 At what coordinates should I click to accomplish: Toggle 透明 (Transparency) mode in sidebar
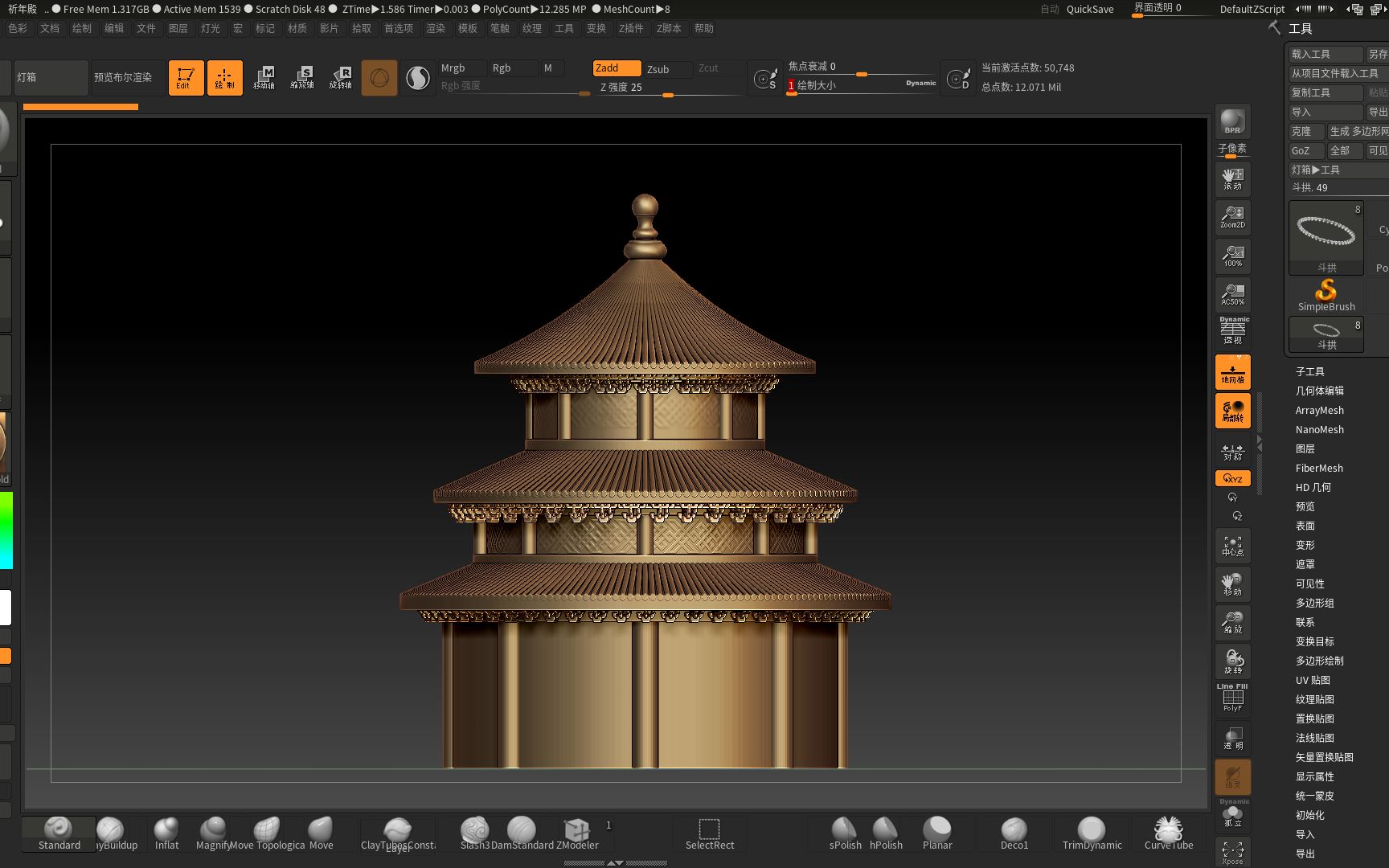[x=1232, y=737]
